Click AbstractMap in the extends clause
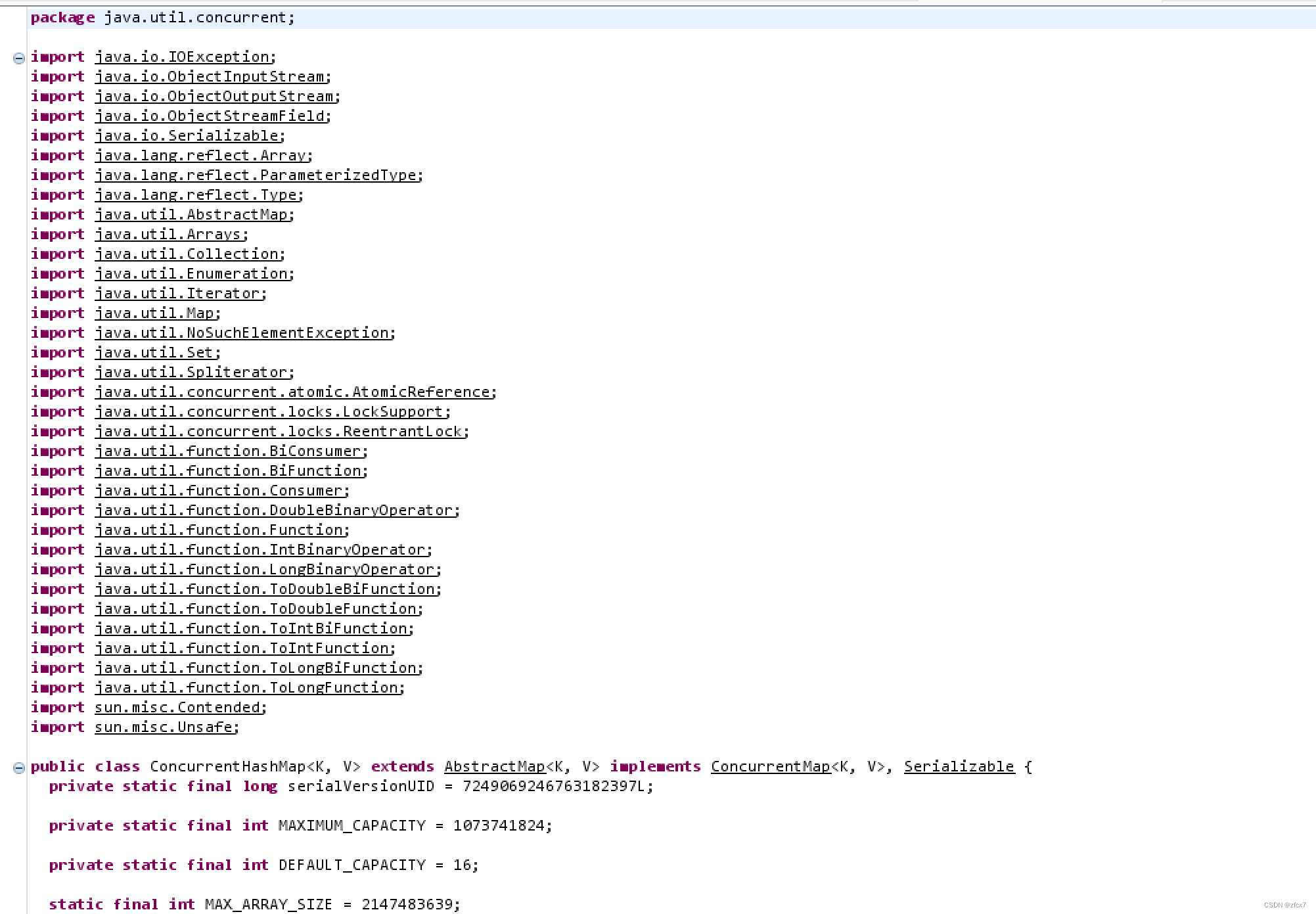 (x=494, y=767)
